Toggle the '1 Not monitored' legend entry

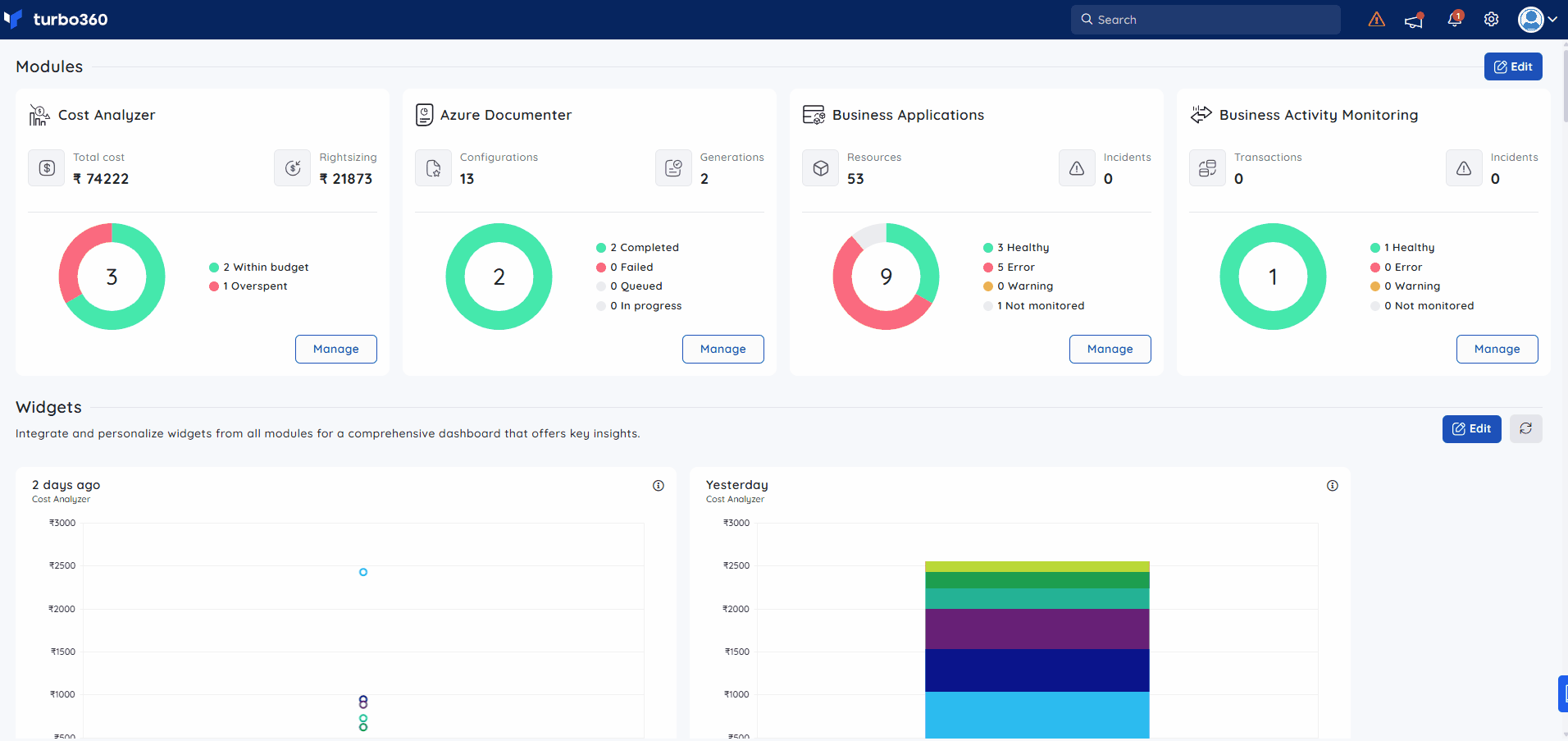click(1034, 305)
